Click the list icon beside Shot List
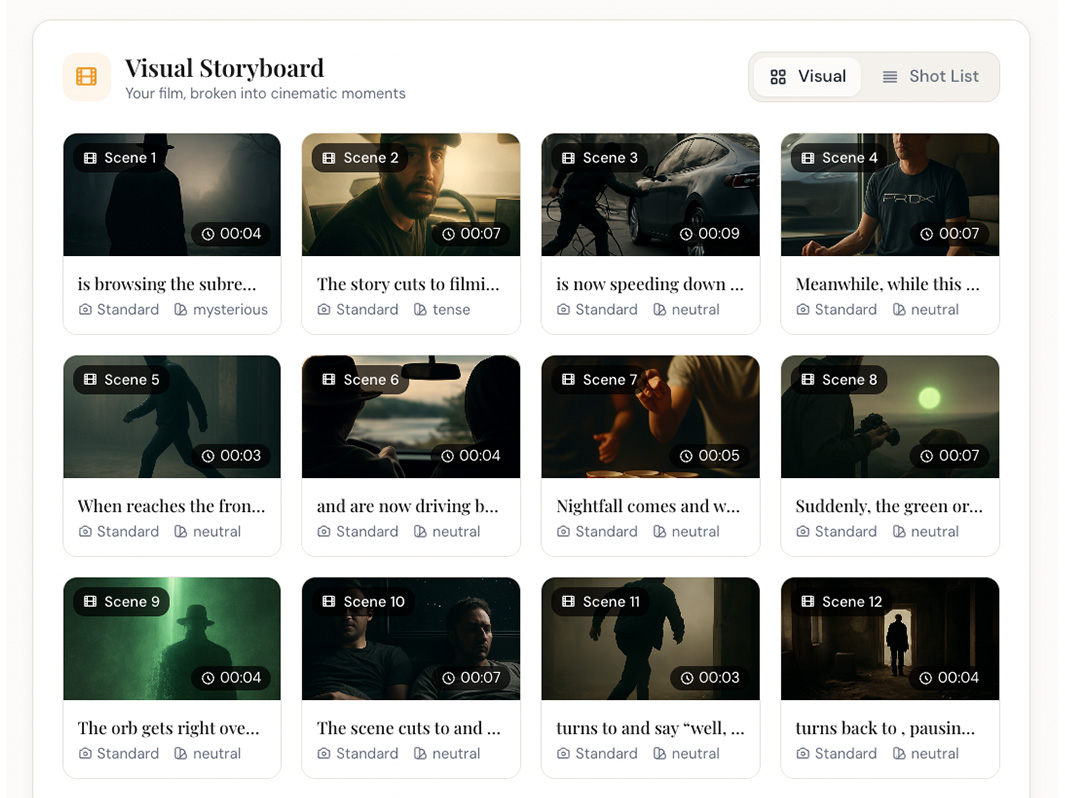The width and height of the screenshot is (1065, 798). pyautogui.click(x=889, y=77)
